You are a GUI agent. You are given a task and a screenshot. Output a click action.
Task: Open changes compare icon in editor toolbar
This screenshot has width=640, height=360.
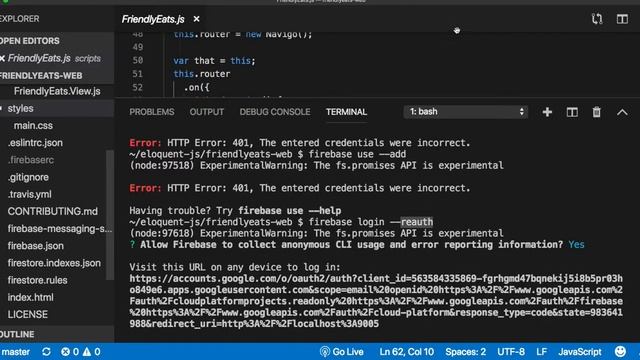(597, 19)
